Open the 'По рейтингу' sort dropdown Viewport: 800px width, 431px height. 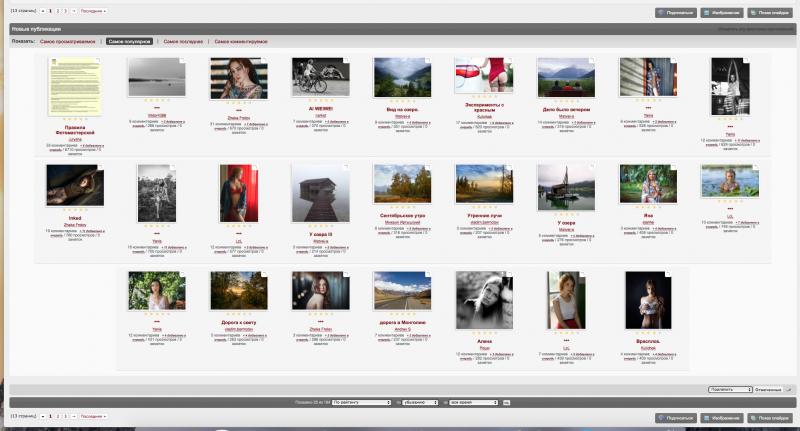tap(361, 402)
